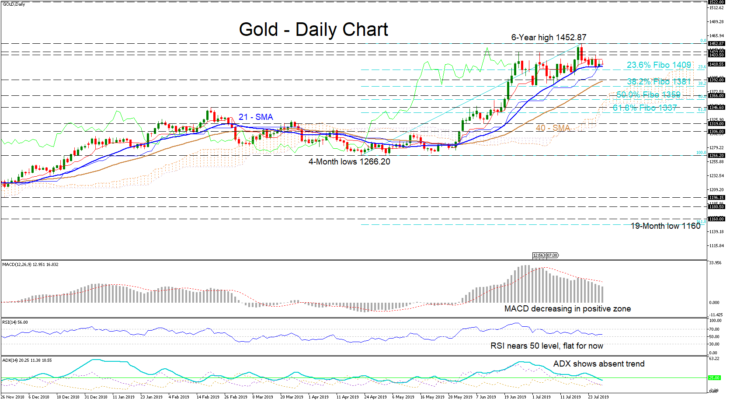Image resolution: width=730 pixels, height=402 pixels.
Task: Select the RSI nears 50 level note
Action: pyautogui.click(x=547, y=346)
